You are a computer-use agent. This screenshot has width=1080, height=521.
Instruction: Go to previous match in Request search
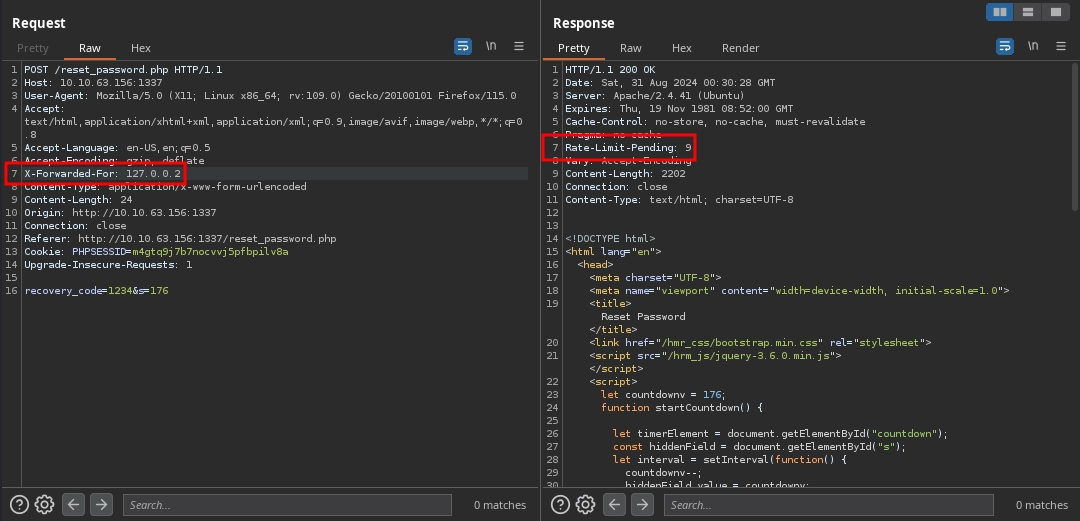click(73, 505)
